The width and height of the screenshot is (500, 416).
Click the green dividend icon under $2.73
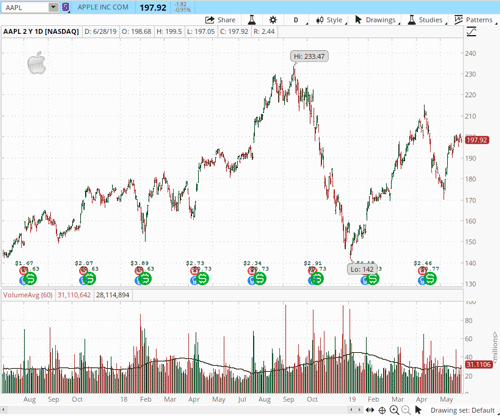[202, 278]
